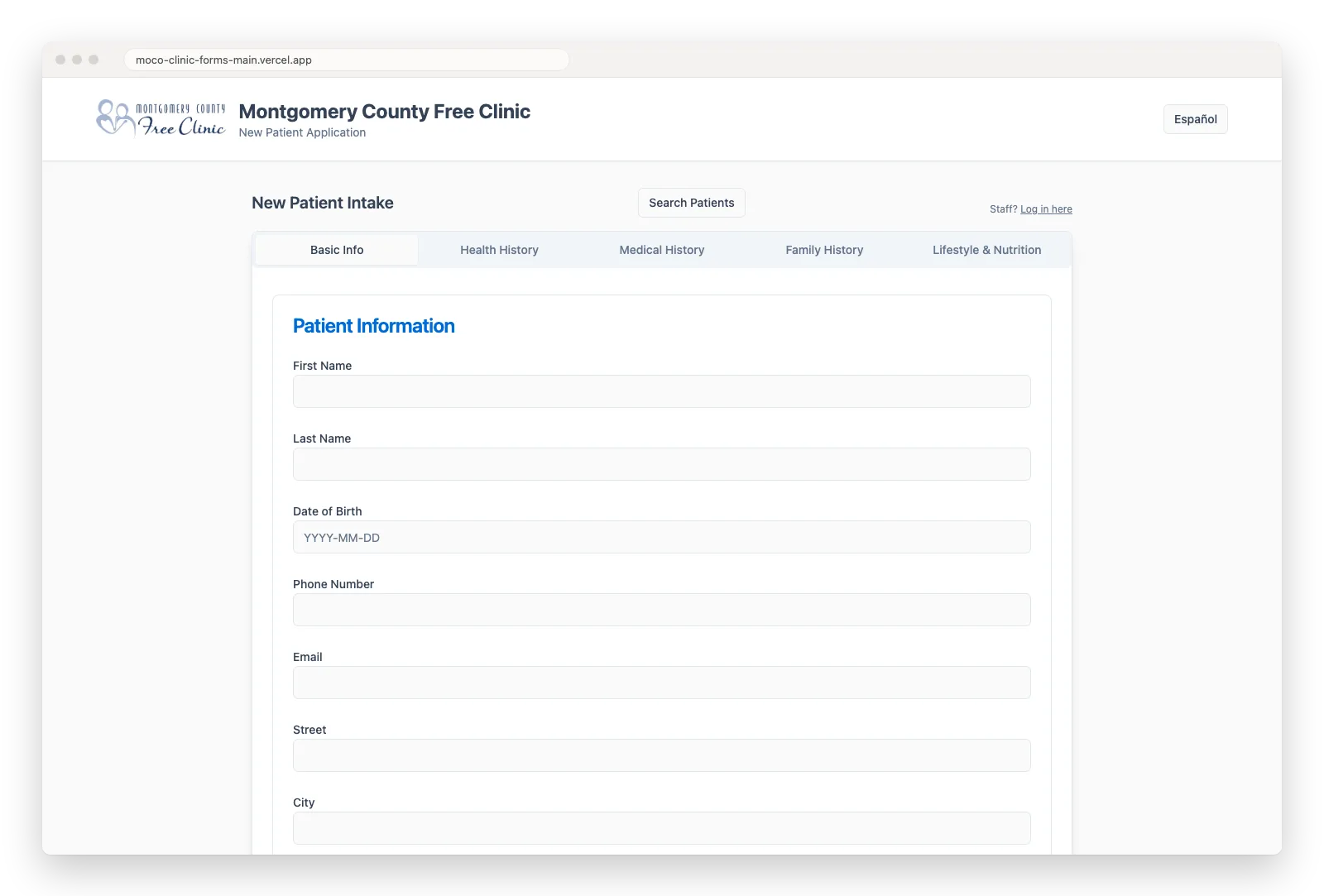Click the Montgomery County Free Clinic title
Image resolution: width=1324 pixels, height=896 pixels.
[384, 112]
